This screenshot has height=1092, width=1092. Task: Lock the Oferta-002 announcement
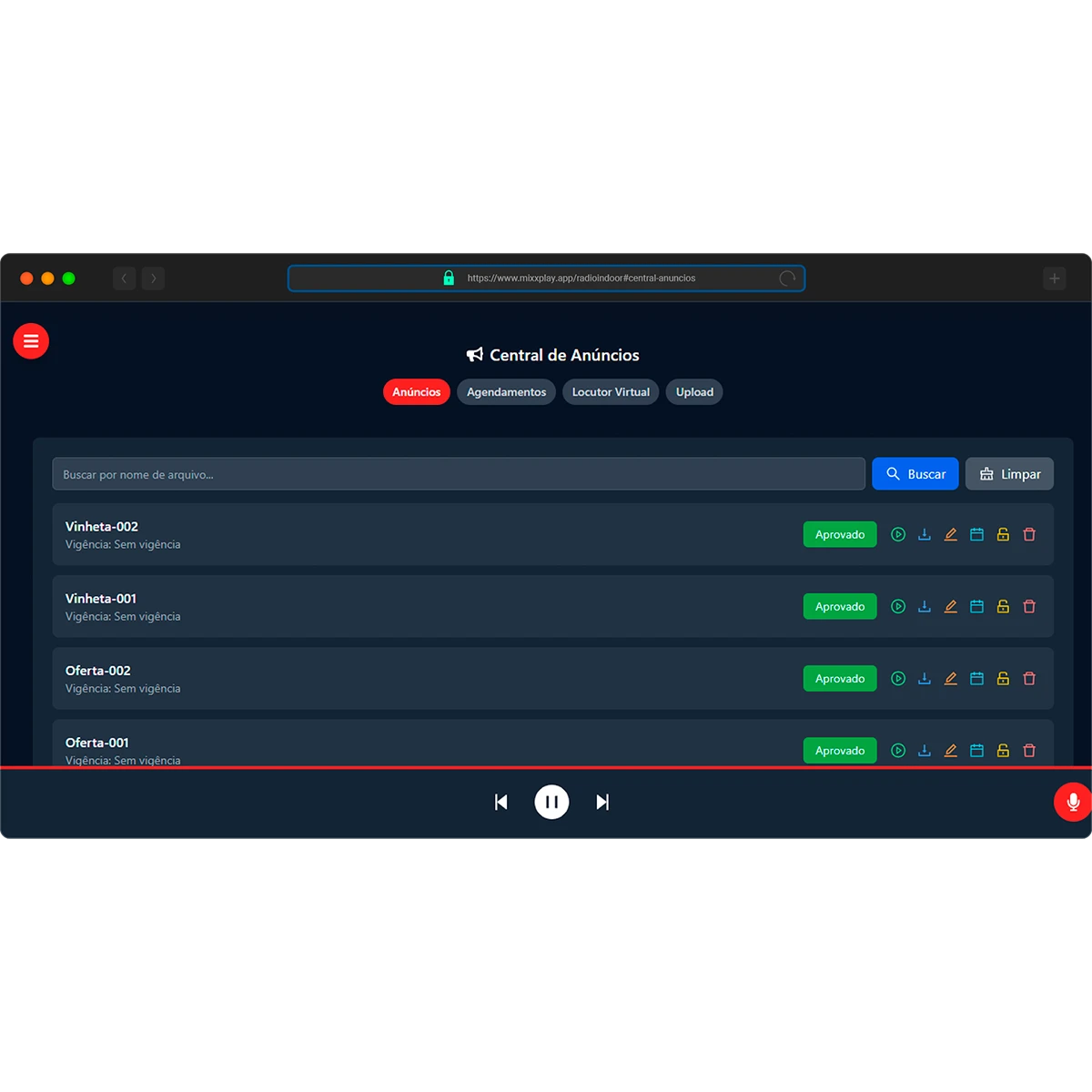point(1003,678)
